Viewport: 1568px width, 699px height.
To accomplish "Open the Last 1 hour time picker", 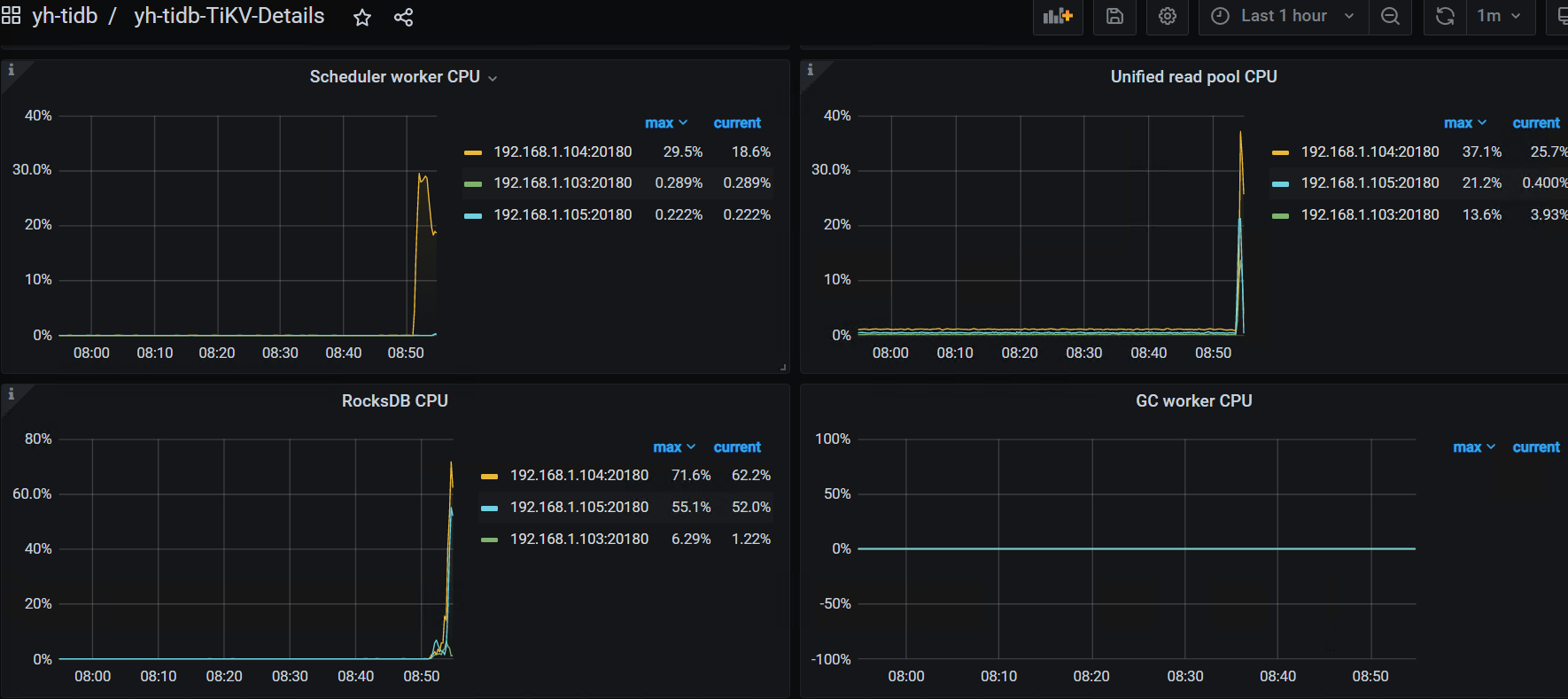I will pyautogui.click(x=1283, y=17).
